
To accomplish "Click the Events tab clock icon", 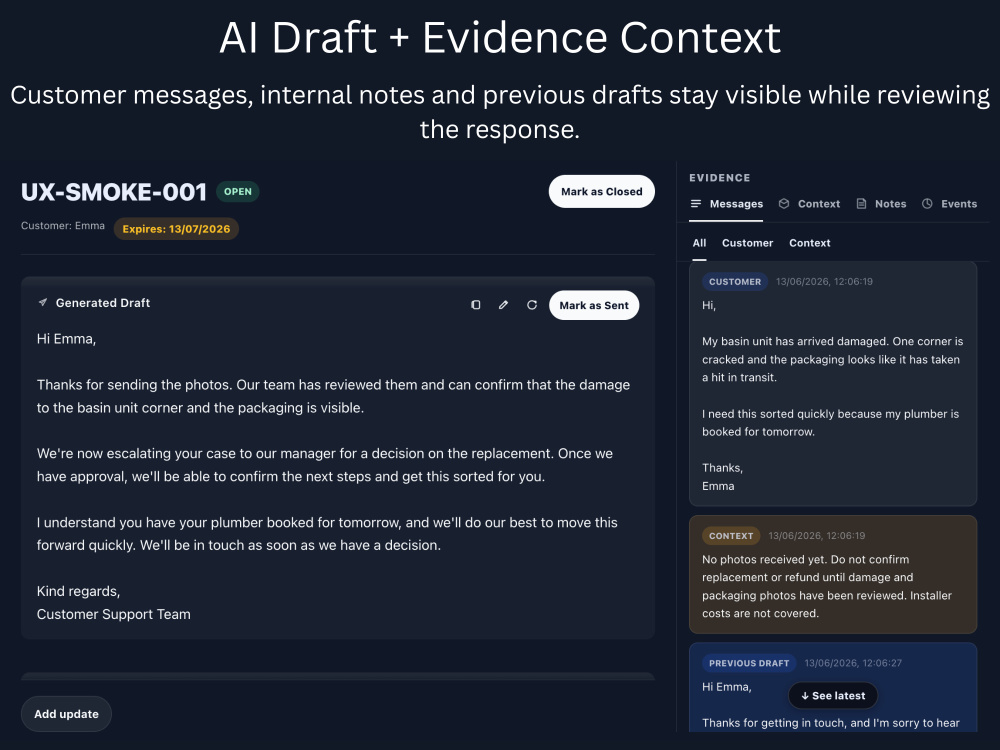I will tap(927, 203).
